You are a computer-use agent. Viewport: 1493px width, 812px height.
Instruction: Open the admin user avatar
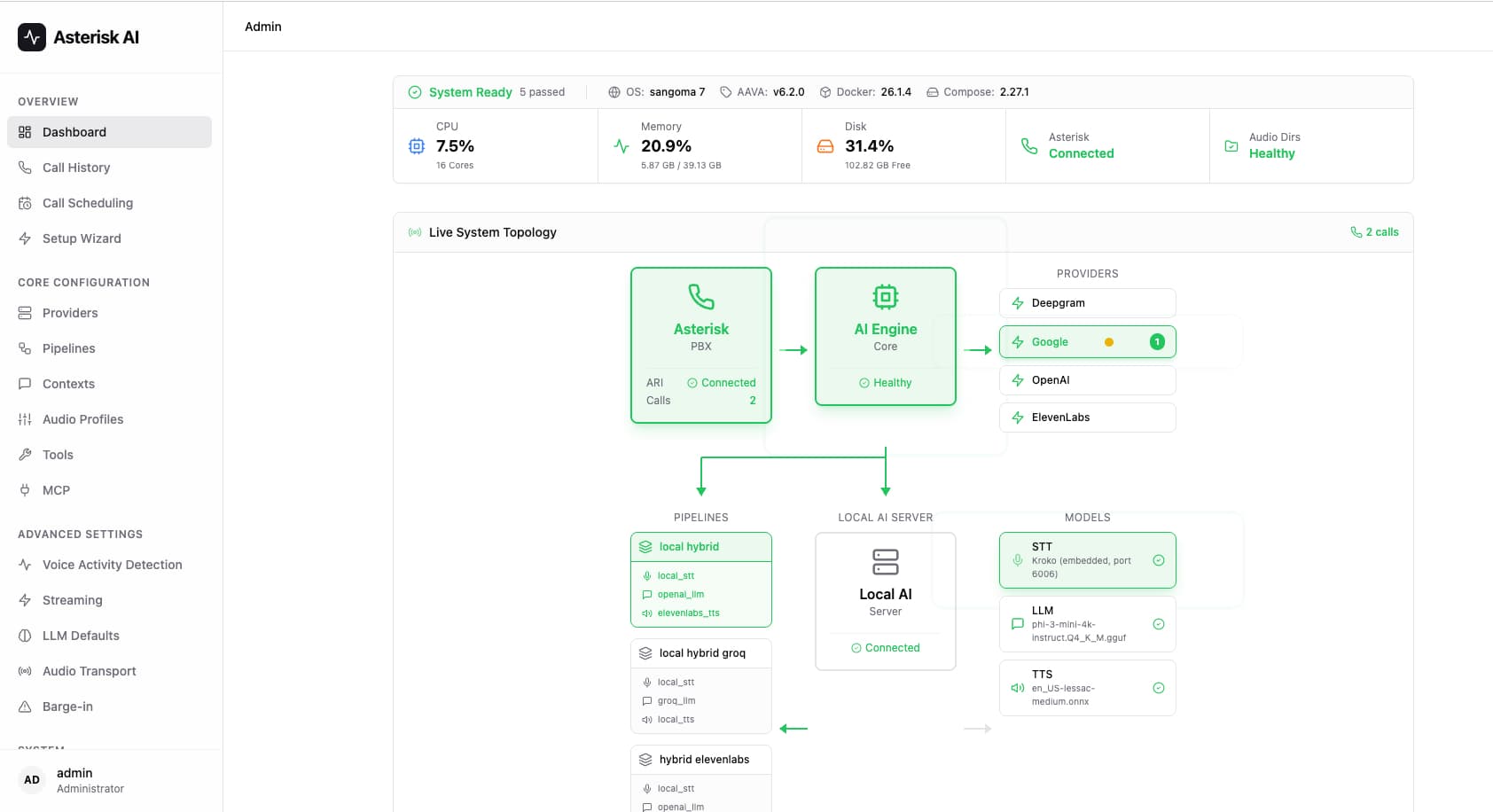32,780
